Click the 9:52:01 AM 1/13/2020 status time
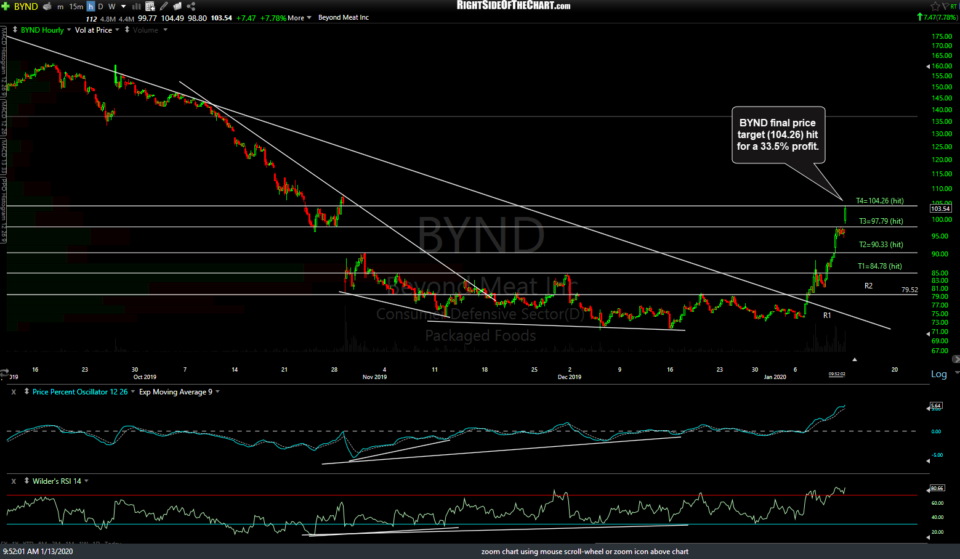960x559 pixels. pyautogui.click(x=37, y=552)
